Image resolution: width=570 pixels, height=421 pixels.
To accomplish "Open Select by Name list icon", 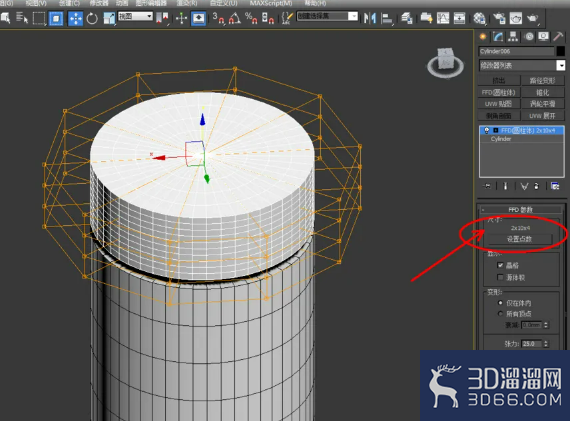I will [22, 18].
